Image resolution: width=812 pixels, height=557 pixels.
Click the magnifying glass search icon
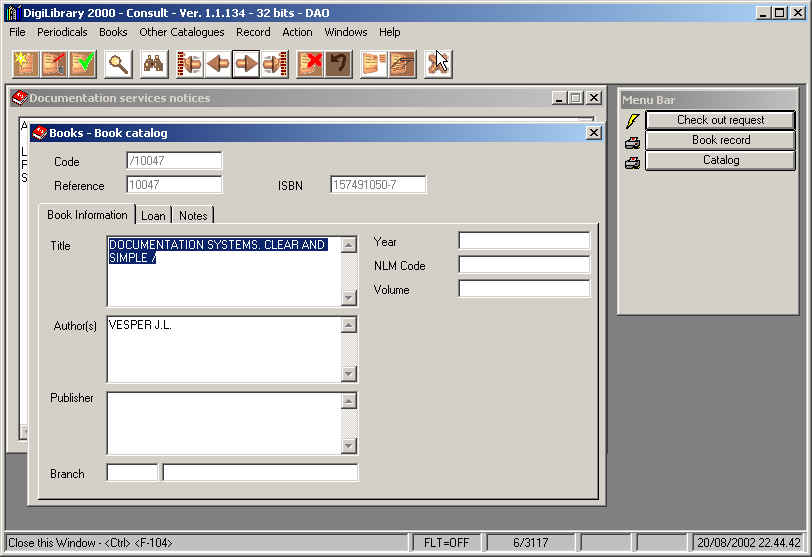click(118, 64)
